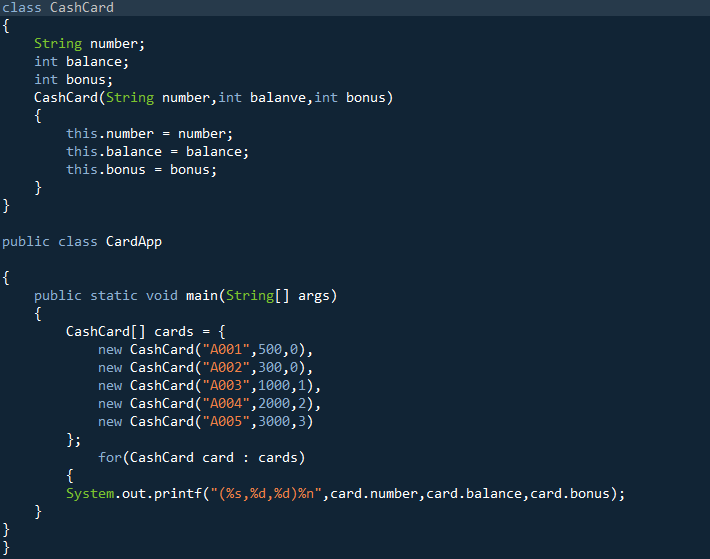Viewport: 710px width, 559px height.
Task: Click the 'for(CashCard card : cards)' line
Action: [x=201, y=458]
